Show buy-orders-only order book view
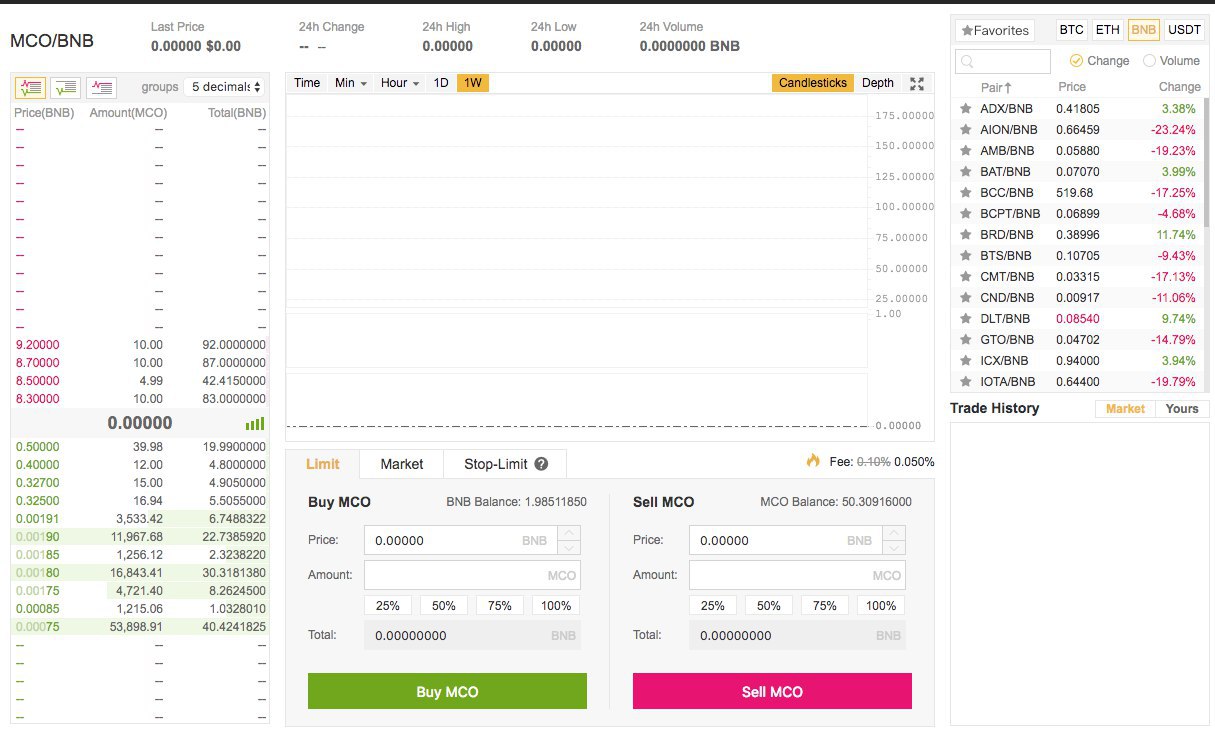The image size is (1215, 734). click(66, 87)
